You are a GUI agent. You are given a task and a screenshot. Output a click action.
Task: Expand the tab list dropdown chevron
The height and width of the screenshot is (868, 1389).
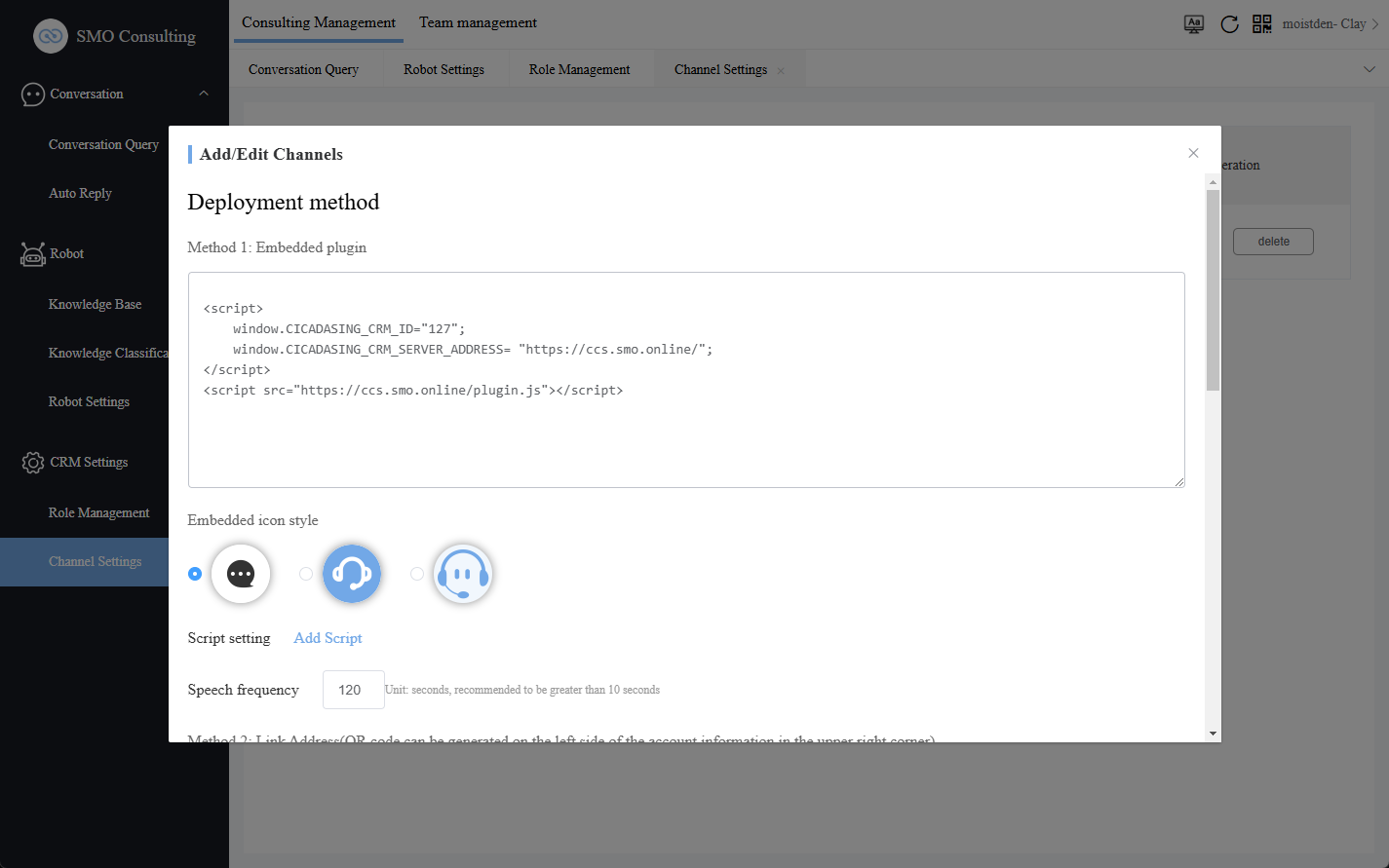[x=1370, y=69]
